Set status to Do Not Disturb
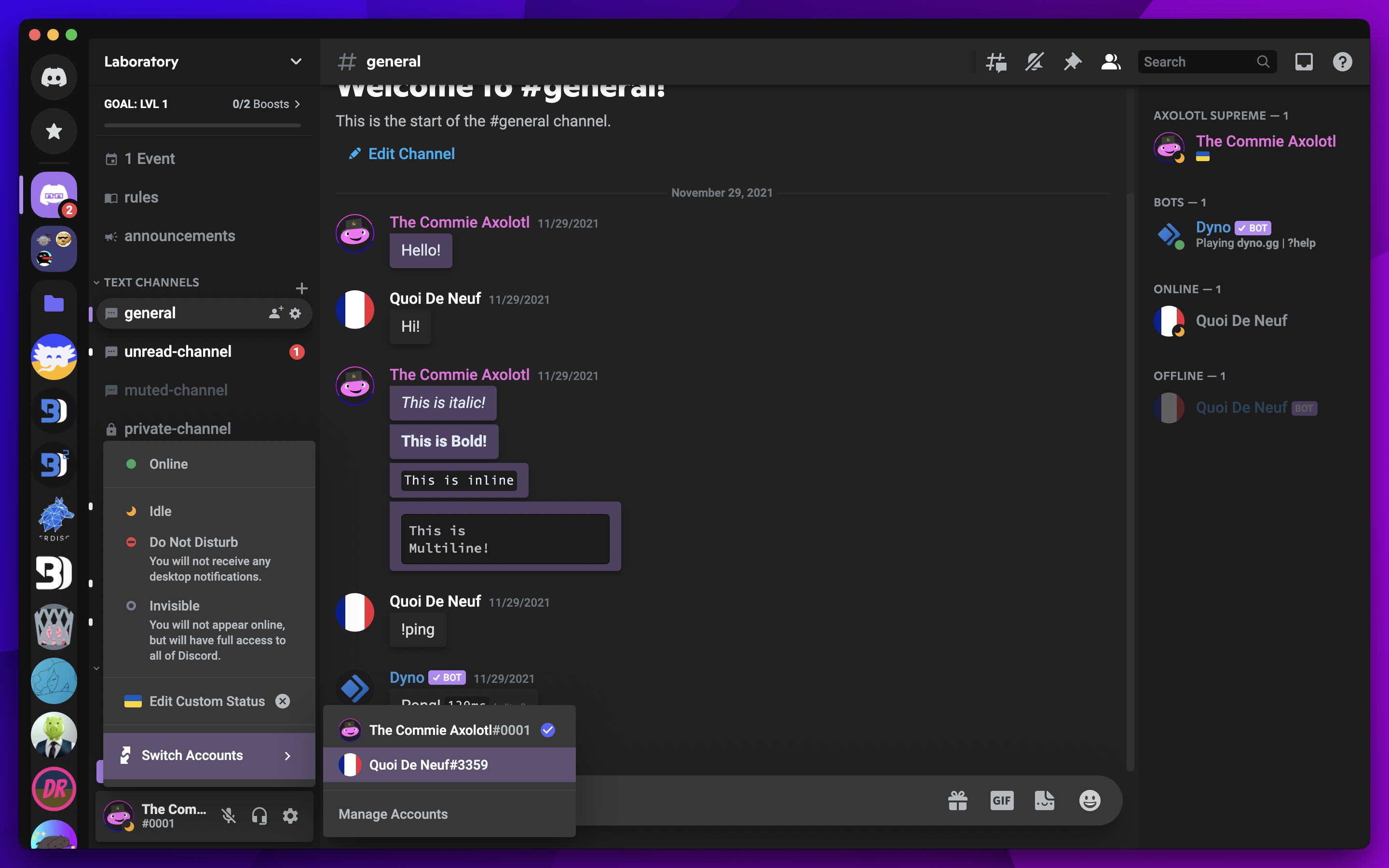Image resolution: width=1389 pixels, height=868 pixels. pyautogui.click(x=193, y=542)
